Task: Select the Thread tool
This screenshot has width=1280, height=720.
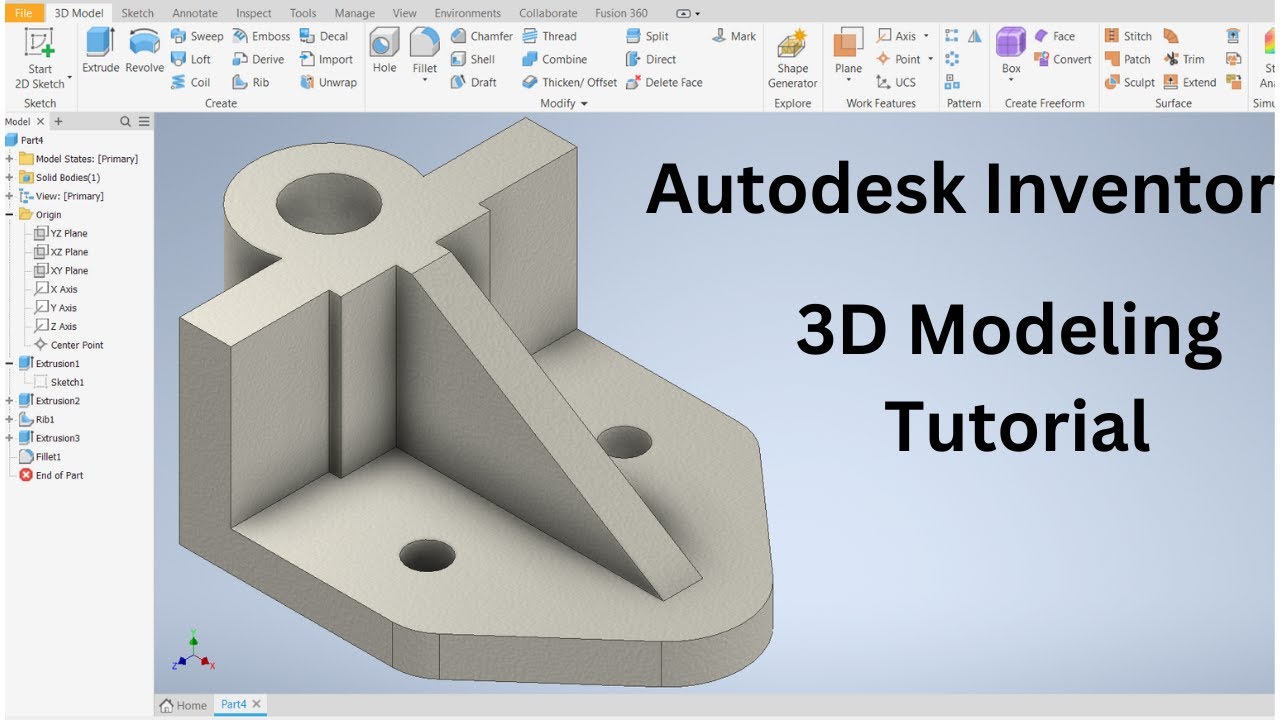Action: click(549, 36)
